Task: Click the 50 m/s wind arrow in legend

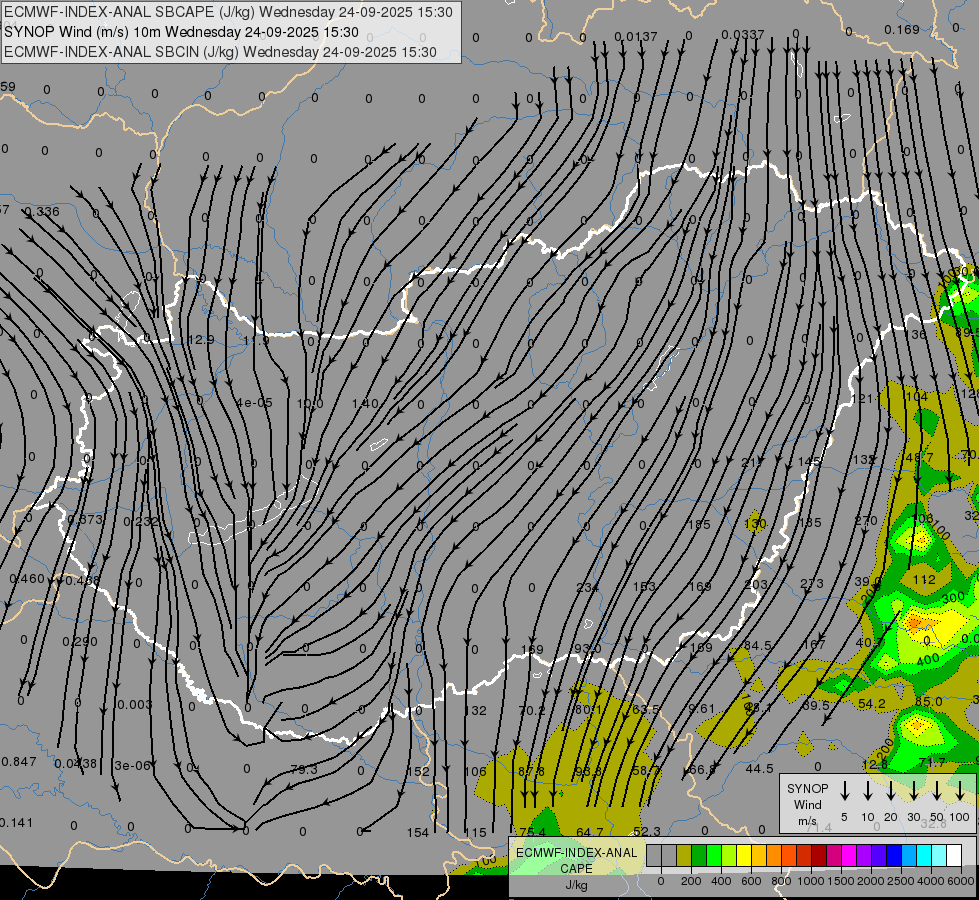Action: pos(937,791)
